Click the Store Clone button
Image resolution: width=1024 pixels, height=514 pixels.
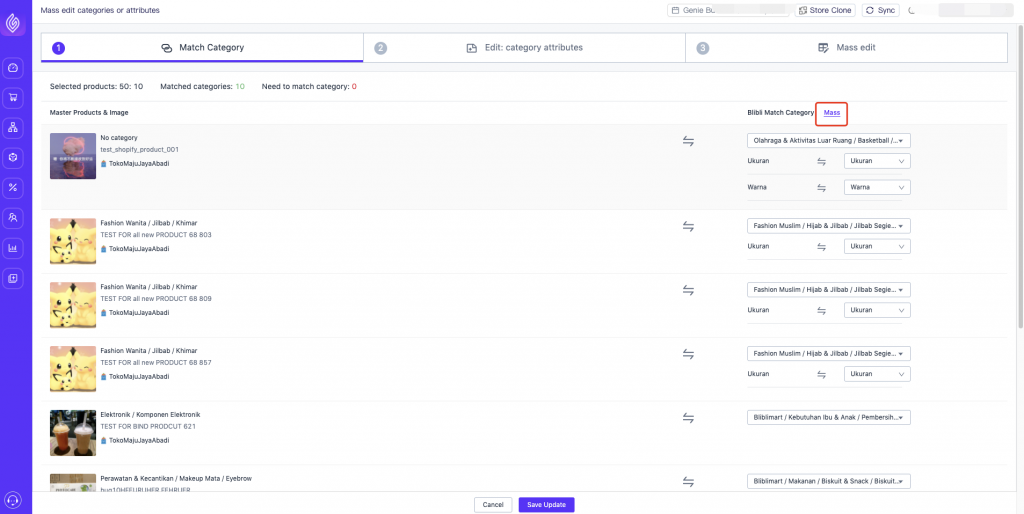(x=825, y=10)
